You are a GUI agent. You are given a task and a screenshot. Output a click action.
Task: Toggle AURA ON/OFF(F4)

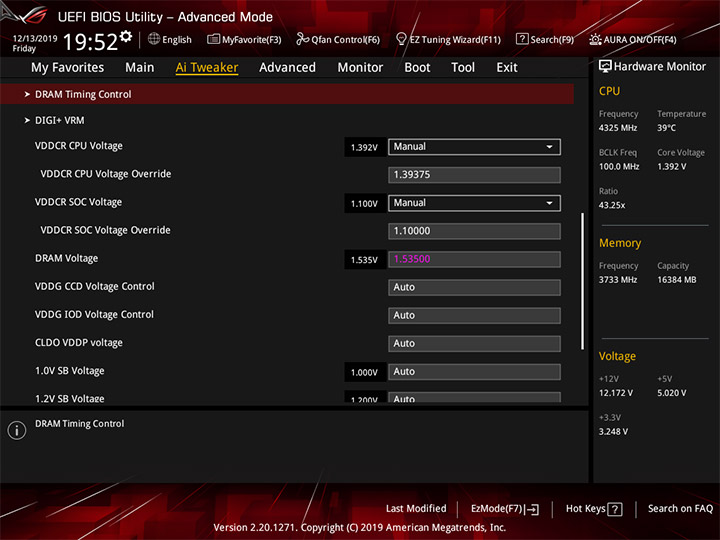[633, 39]
